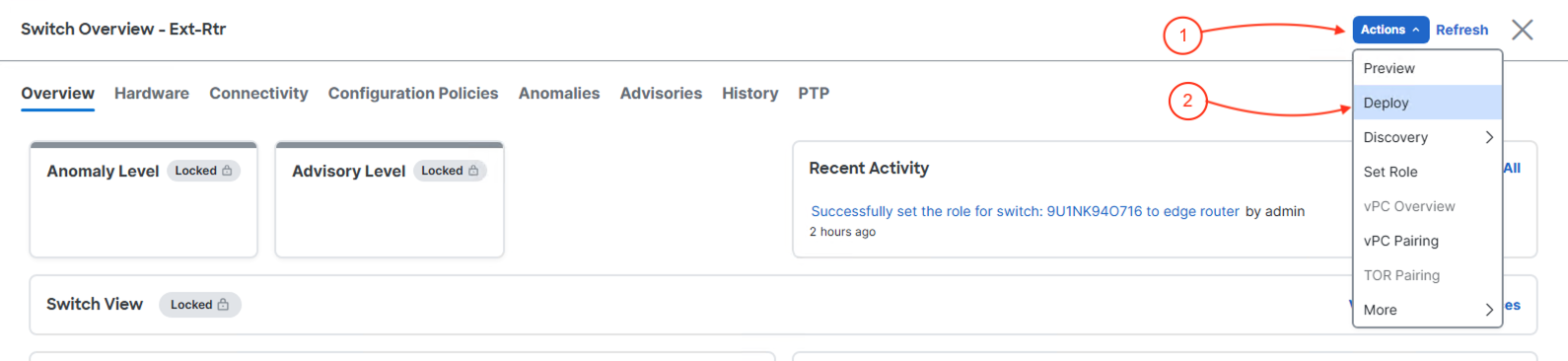Viewport: 1568px width, 361px height.
Task: Click the lock icon beside Anomaly Level
Action: point(227,171)
